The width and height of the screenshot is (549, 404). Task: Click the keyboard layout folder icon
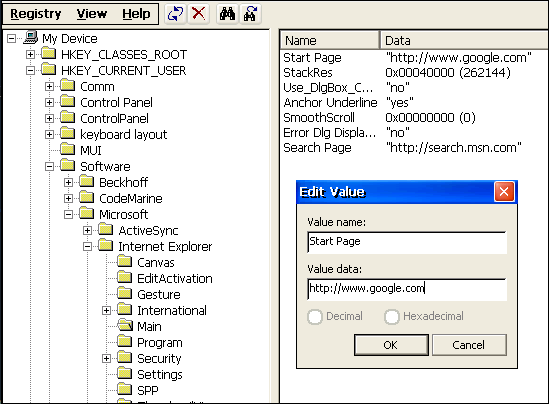click(68, 134)
